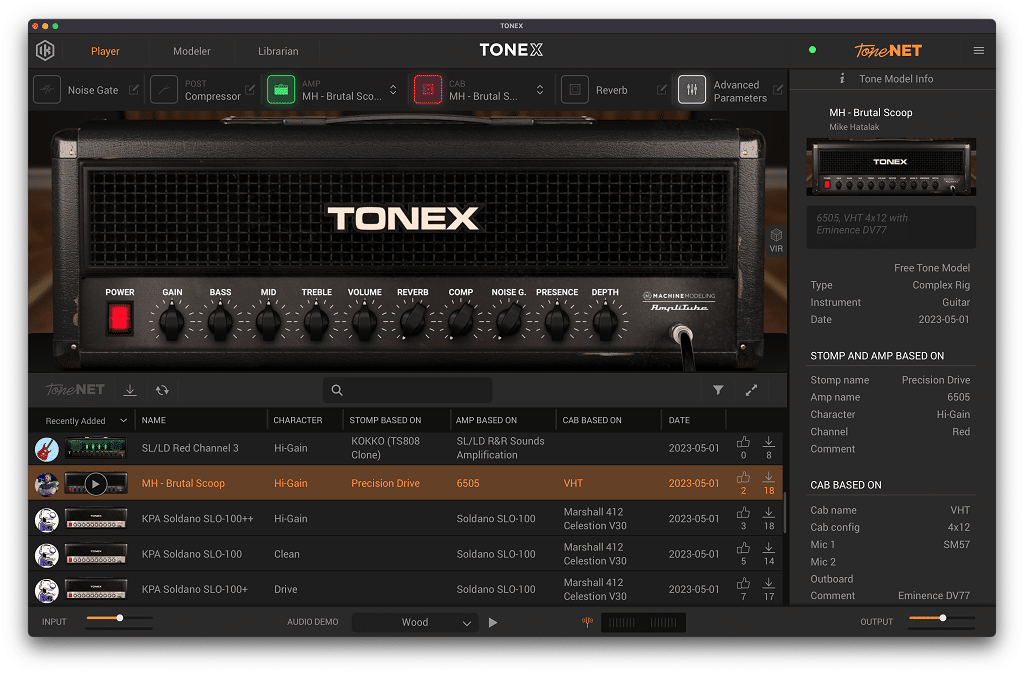Viewport: 1024px width, 674px height.
Task: Sort by STOMP BASED ON column
Action: tap(385, 420)
